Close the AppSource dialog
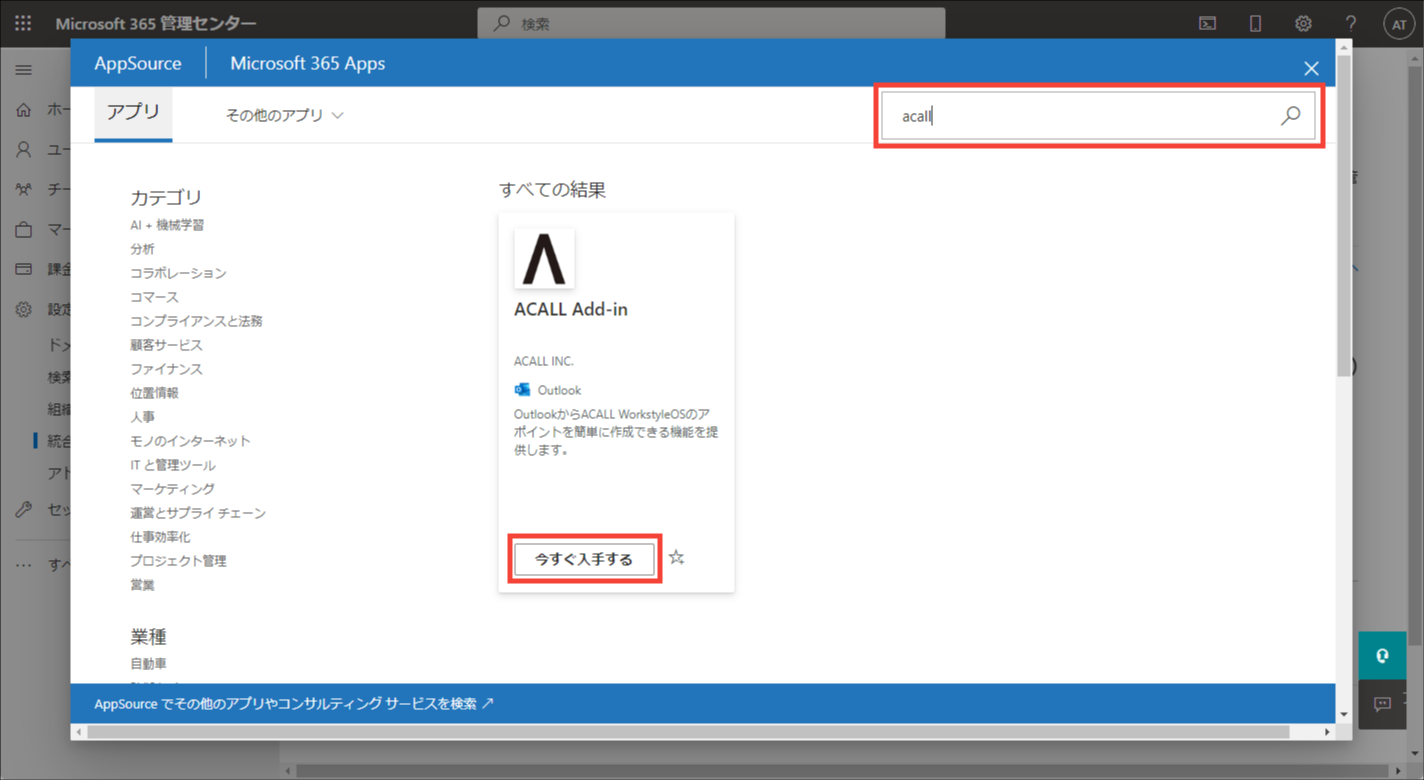The image size is (1424, 780). (x=1311, y=68)
